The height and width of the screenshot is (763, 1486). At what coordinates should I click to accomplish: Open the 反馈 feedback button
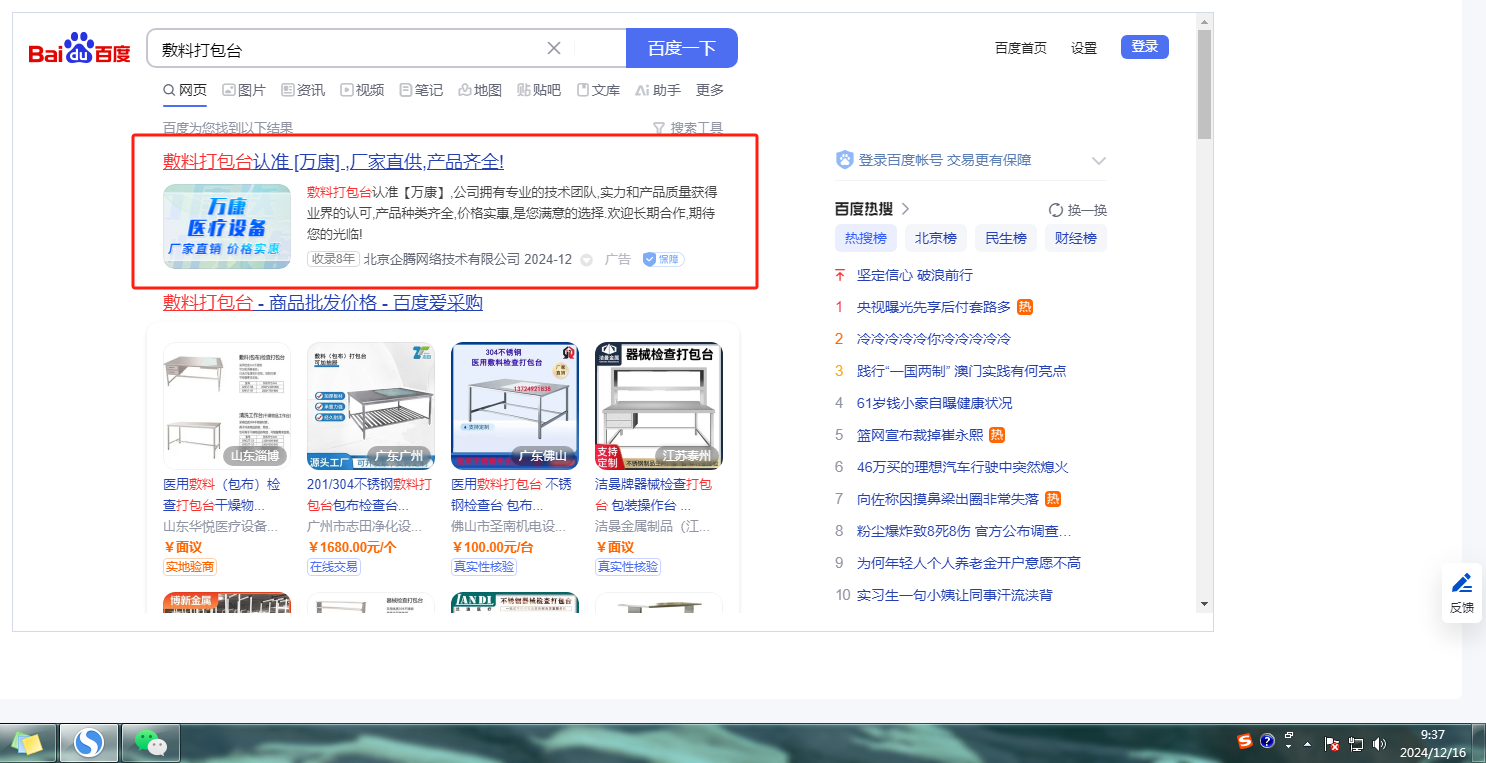pyautogui.click(x=1461, y=593)
